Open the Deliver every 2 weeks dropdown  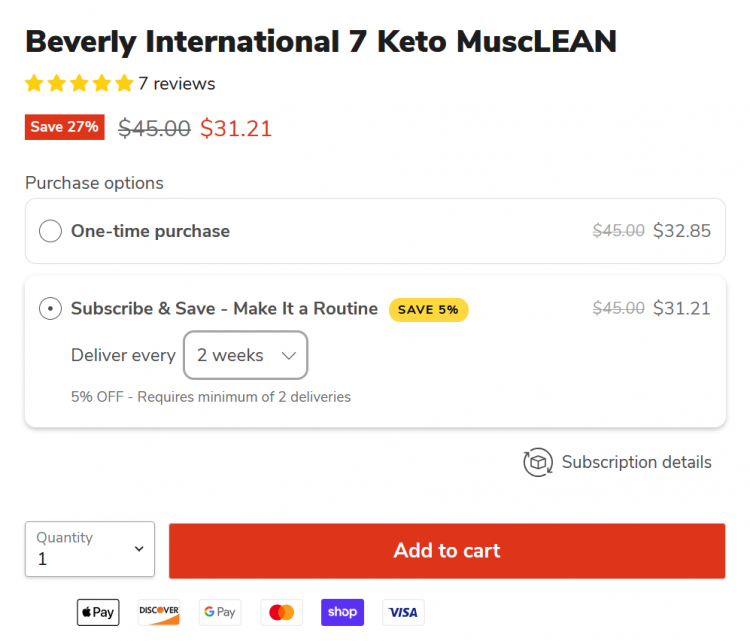245,355
